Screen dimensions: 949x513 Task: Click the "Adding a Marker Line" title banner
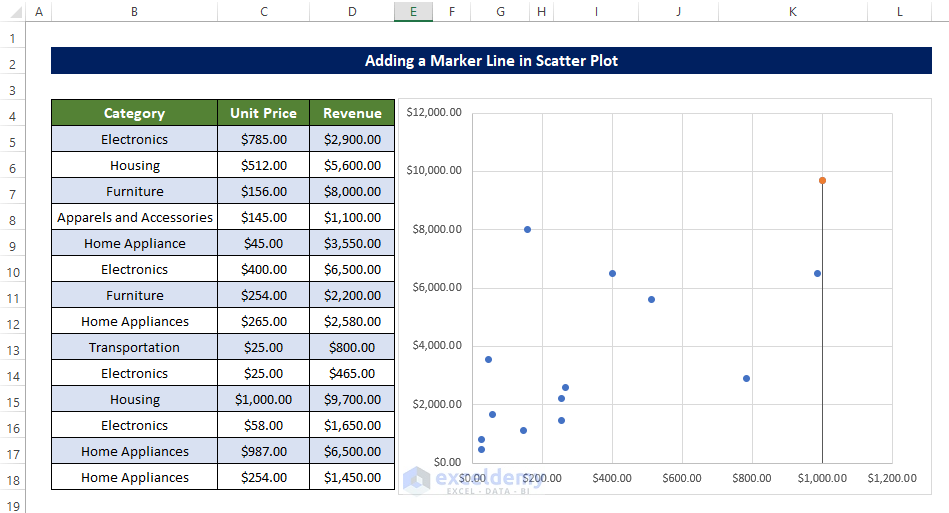click(491, 61)
